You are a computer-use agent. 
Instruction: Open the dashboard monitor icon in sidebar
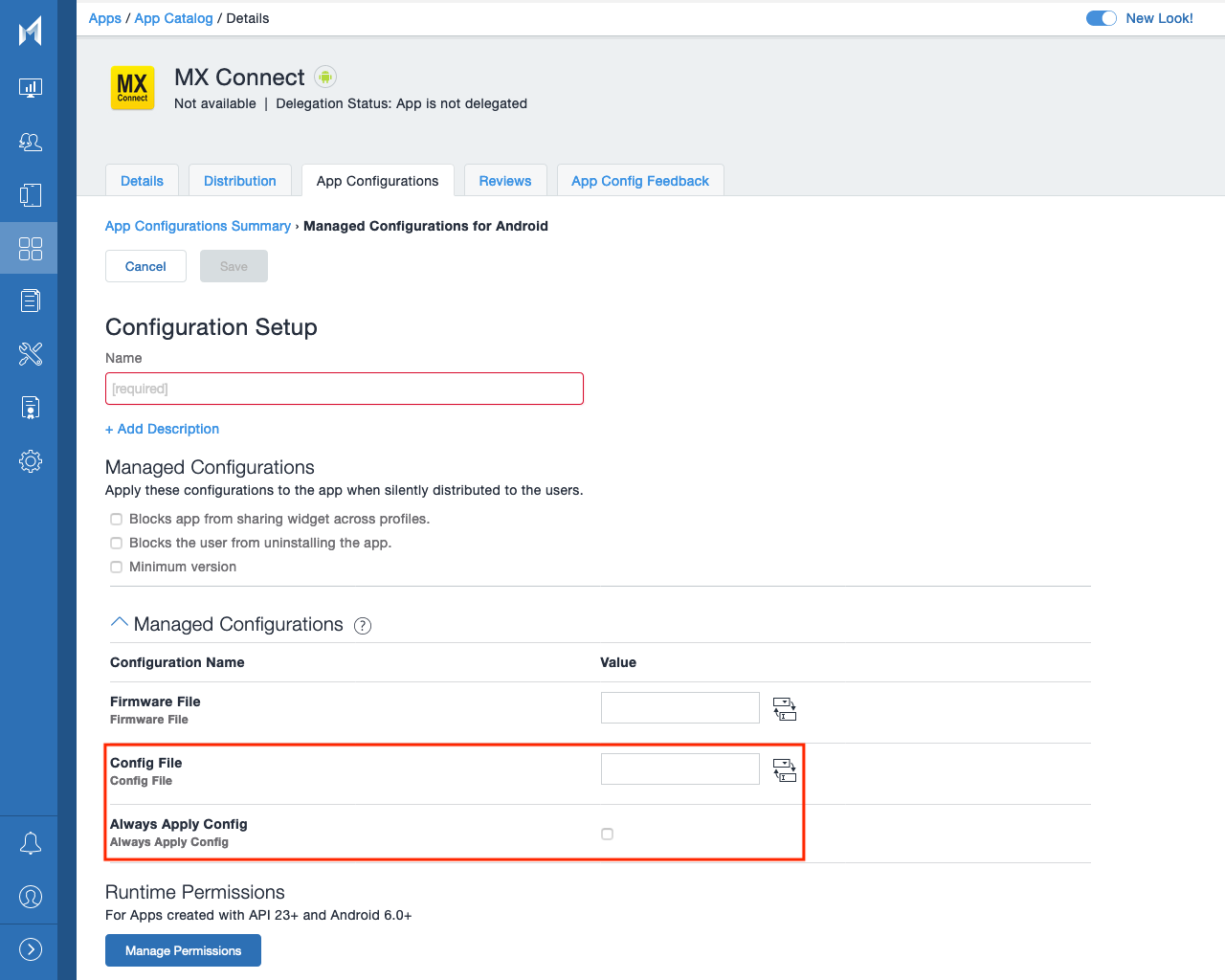point(30,88)
